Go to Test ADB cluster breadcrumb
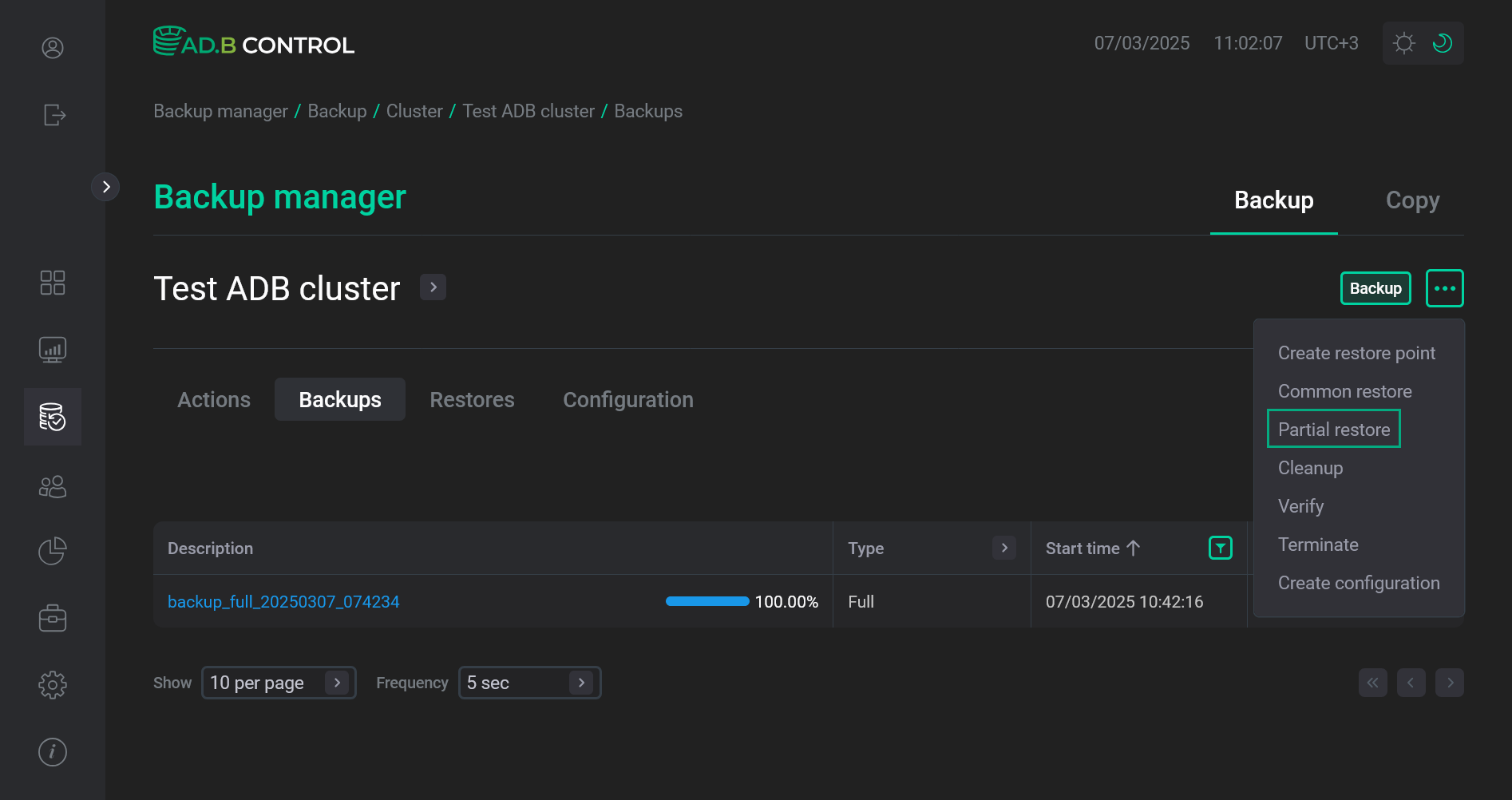The image size is (1512, 800). tap(528, 111)
